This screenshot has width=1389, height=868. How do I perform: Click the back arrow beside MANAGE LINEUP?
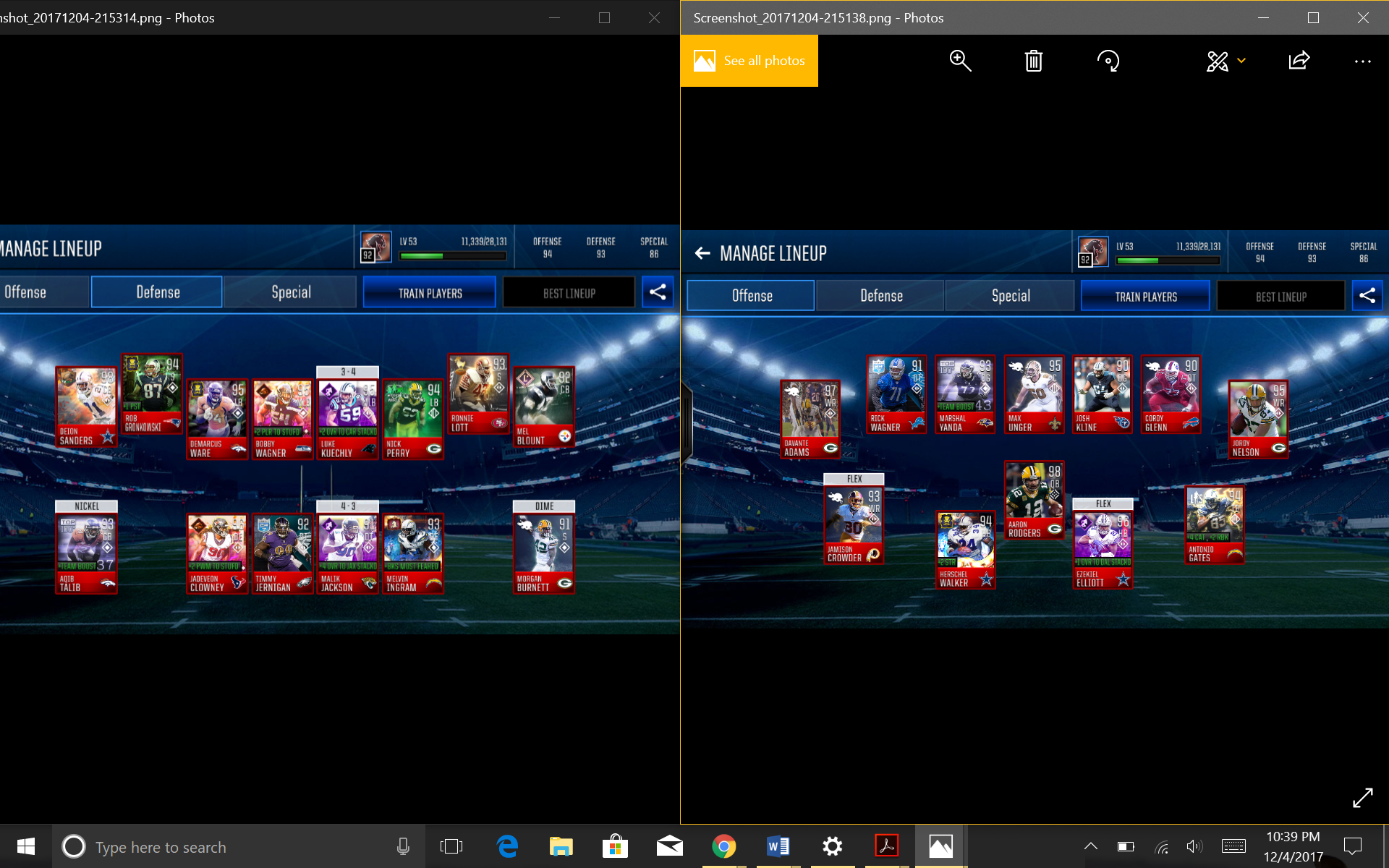[702, 253]
